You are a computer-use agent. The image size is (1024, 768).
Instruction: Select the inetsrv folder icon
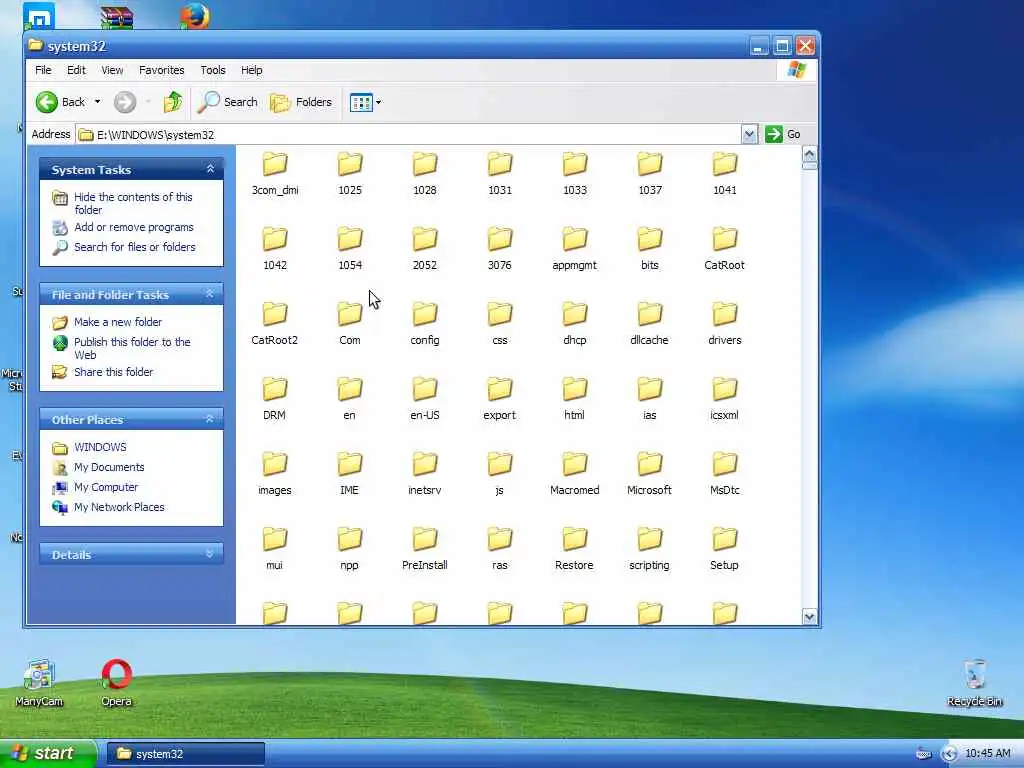424,464
